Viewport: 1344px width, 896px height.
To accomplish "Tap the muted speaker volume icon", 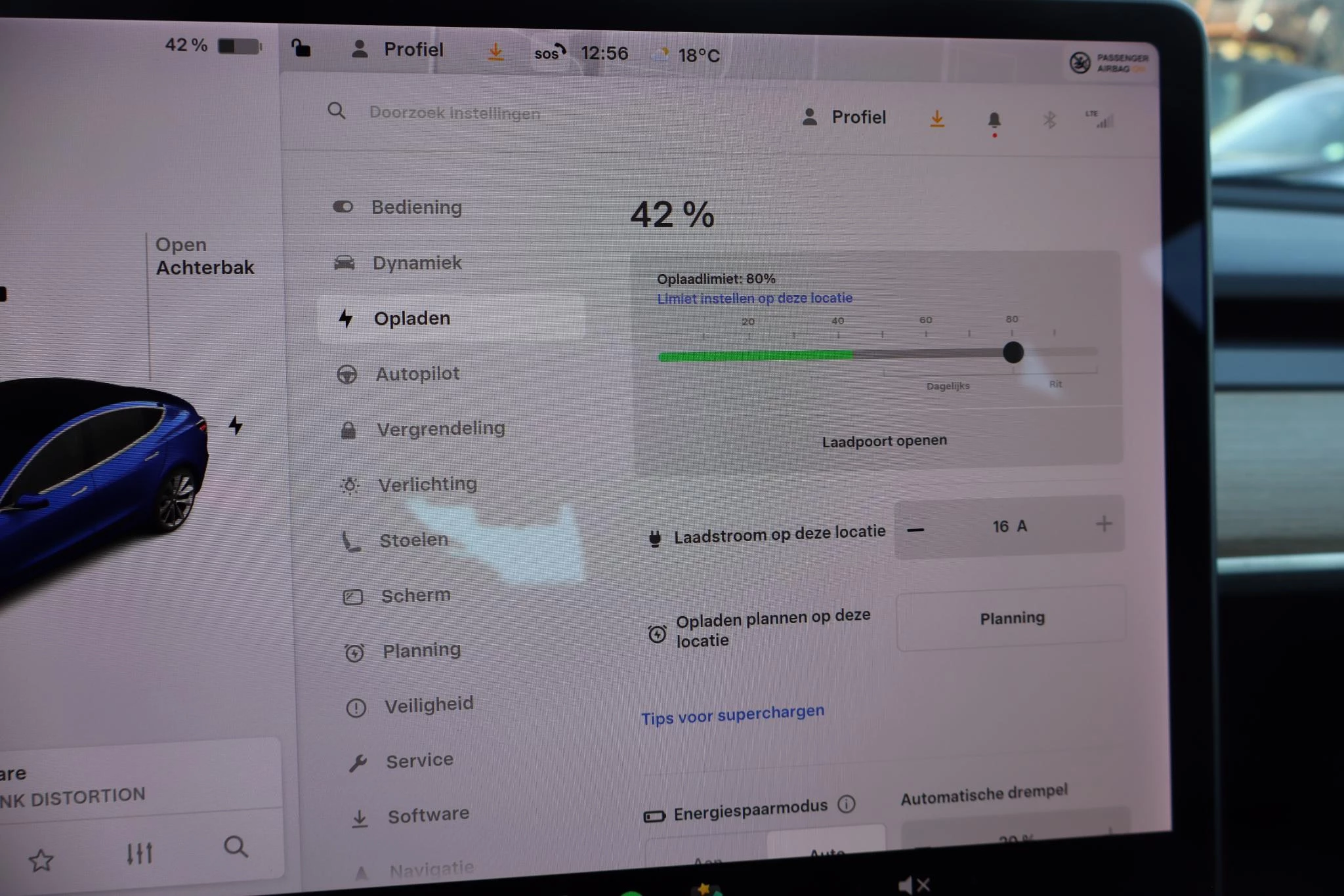I will click(913, 885).
